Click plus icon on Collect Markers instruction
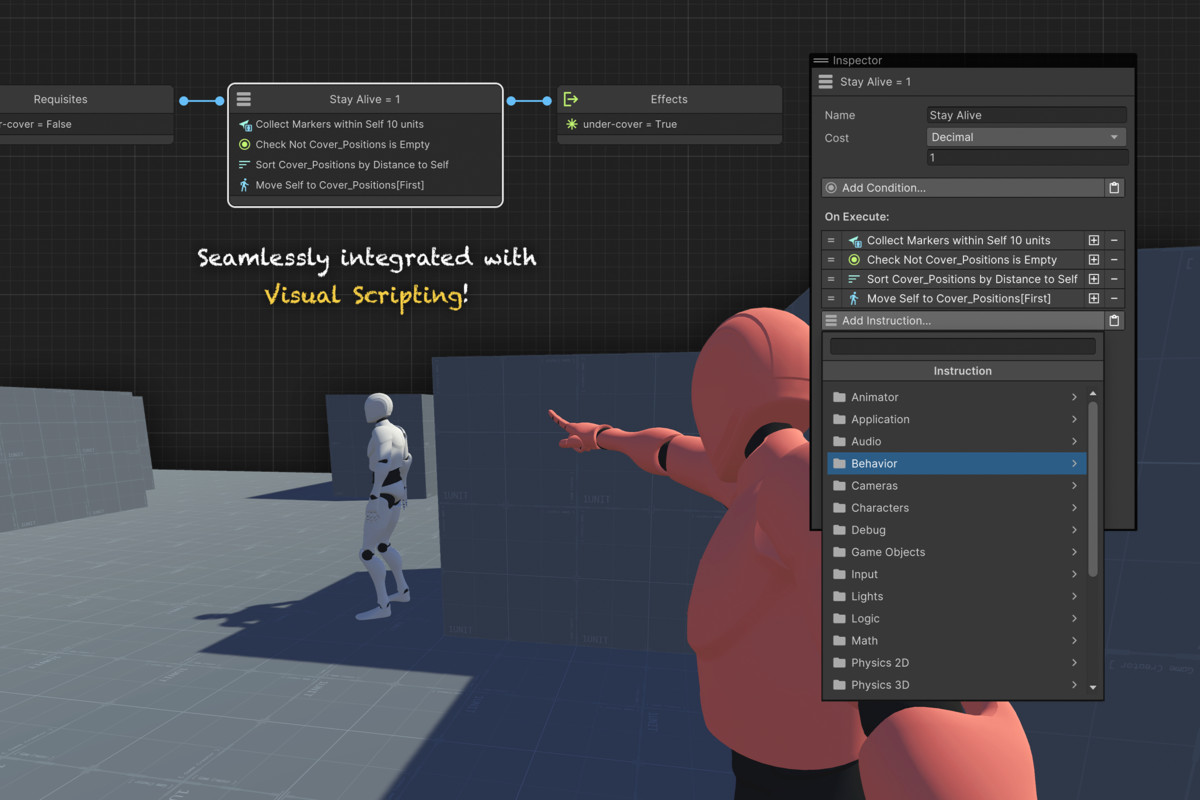 point(1094,240)
